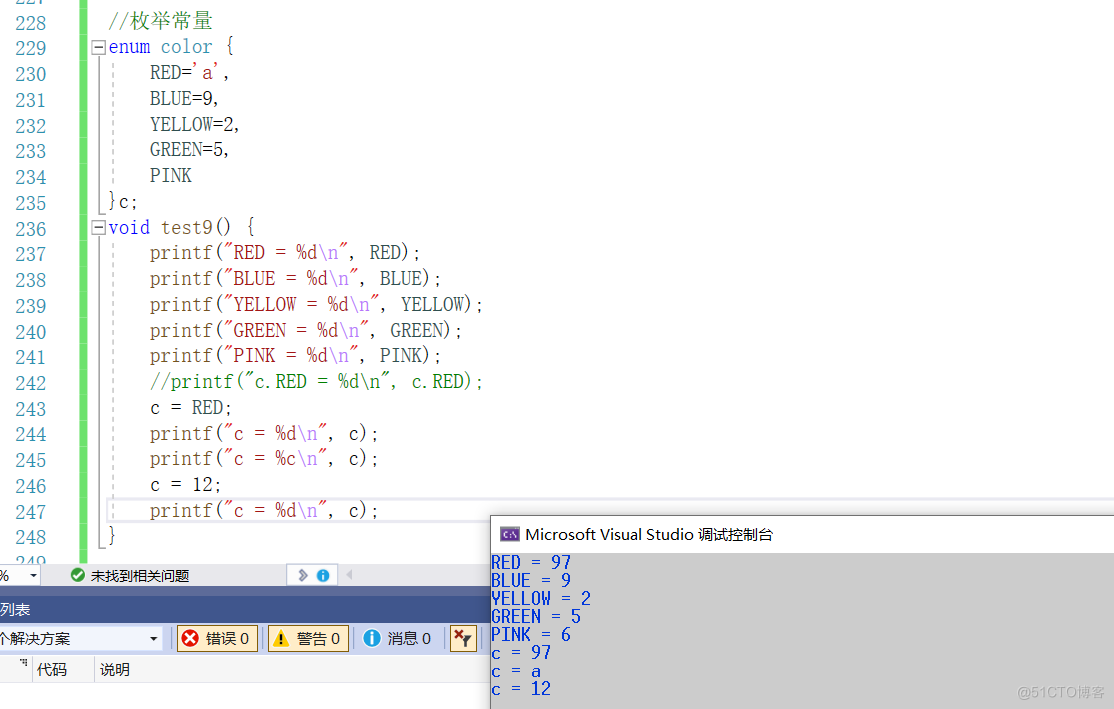Click console output line c = 97

click(521, 653)
